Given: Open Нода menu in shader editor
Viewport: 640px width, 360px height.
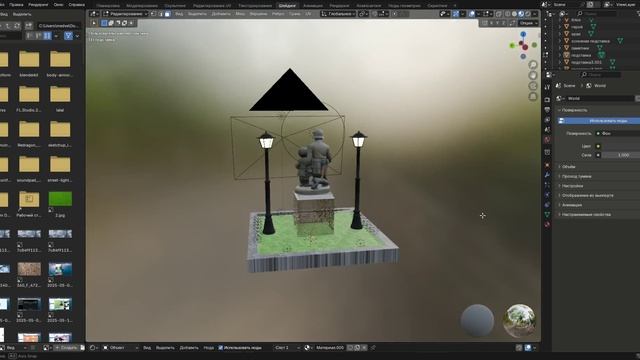Looking at the screenshot, I should [209, 348].
